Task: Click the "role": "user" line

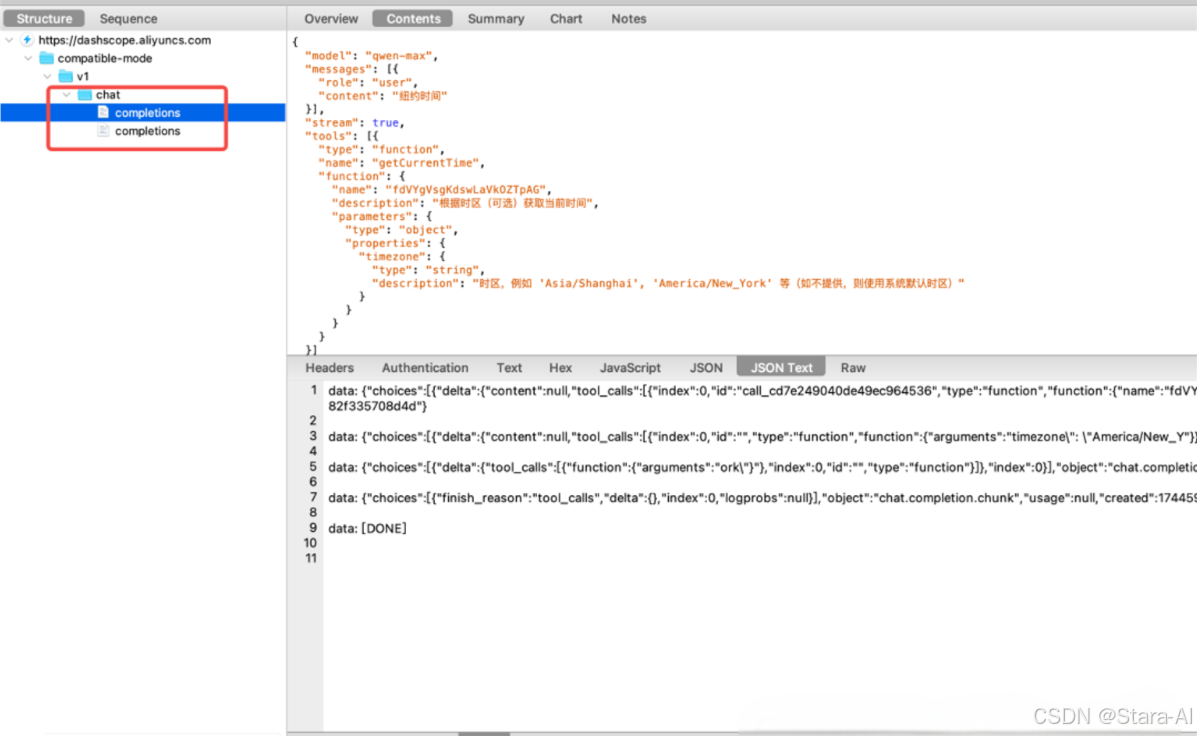Action: (368, 82)
